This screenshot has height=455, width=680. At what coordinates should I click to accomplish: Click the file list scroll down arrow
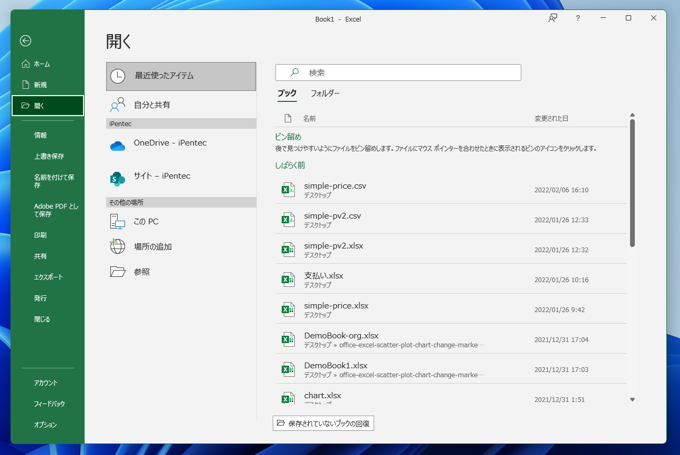[x=632, y=400]
